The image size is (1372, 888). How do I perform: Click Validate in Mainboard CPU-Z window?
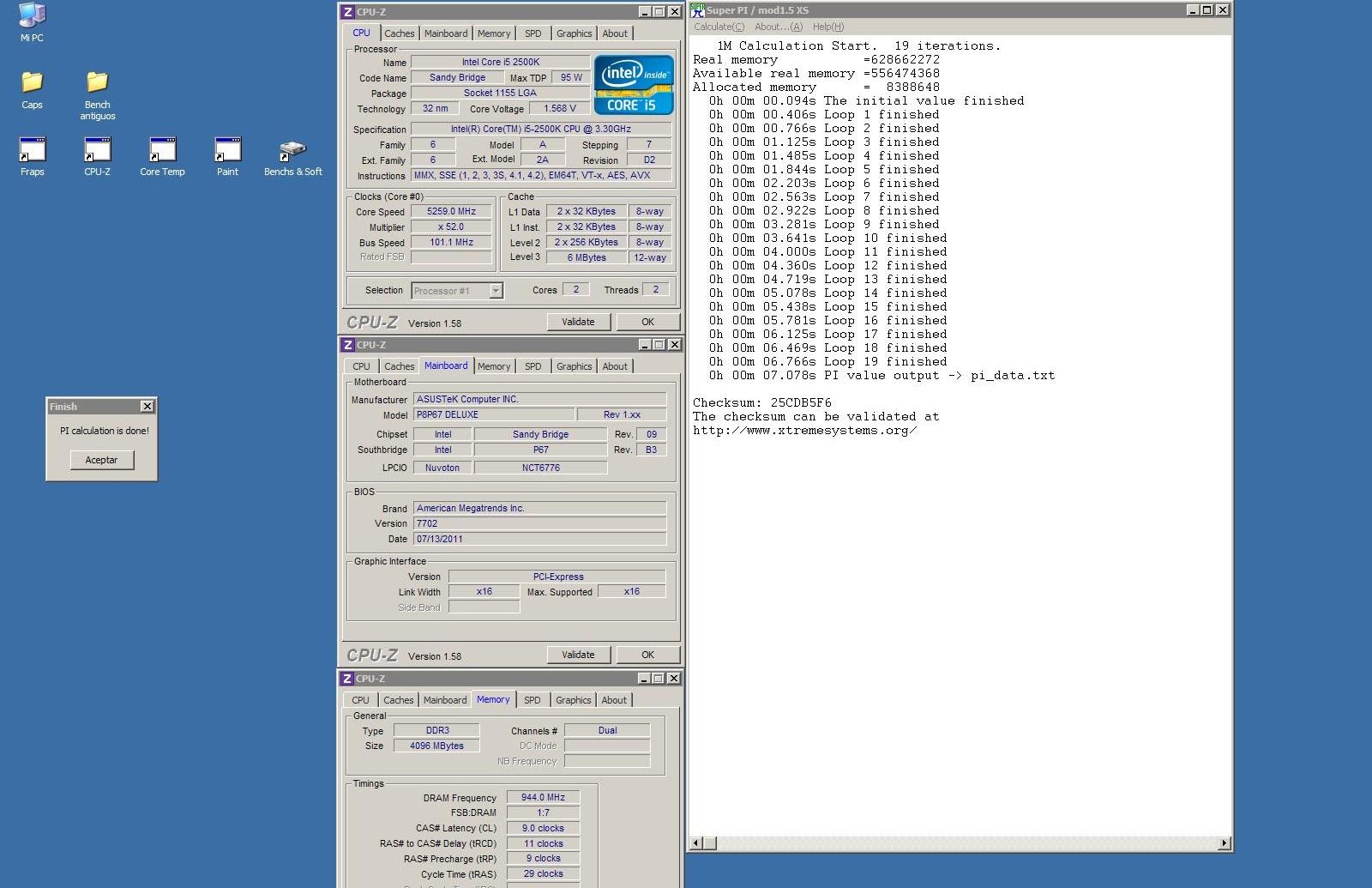pos(578,655)
